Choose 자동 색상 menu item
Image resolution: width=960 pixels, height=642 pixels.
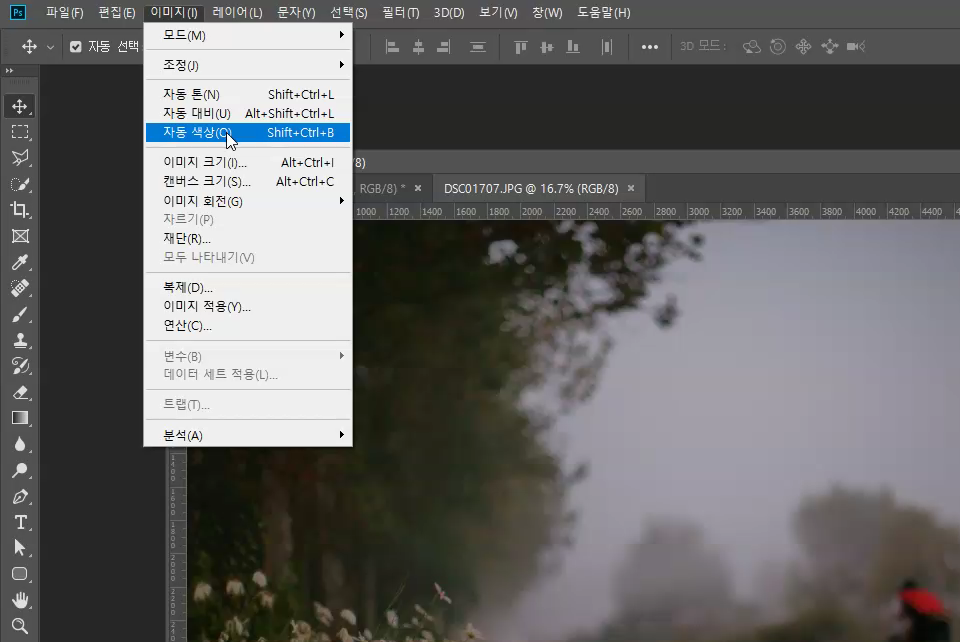[x=248, y=132]
